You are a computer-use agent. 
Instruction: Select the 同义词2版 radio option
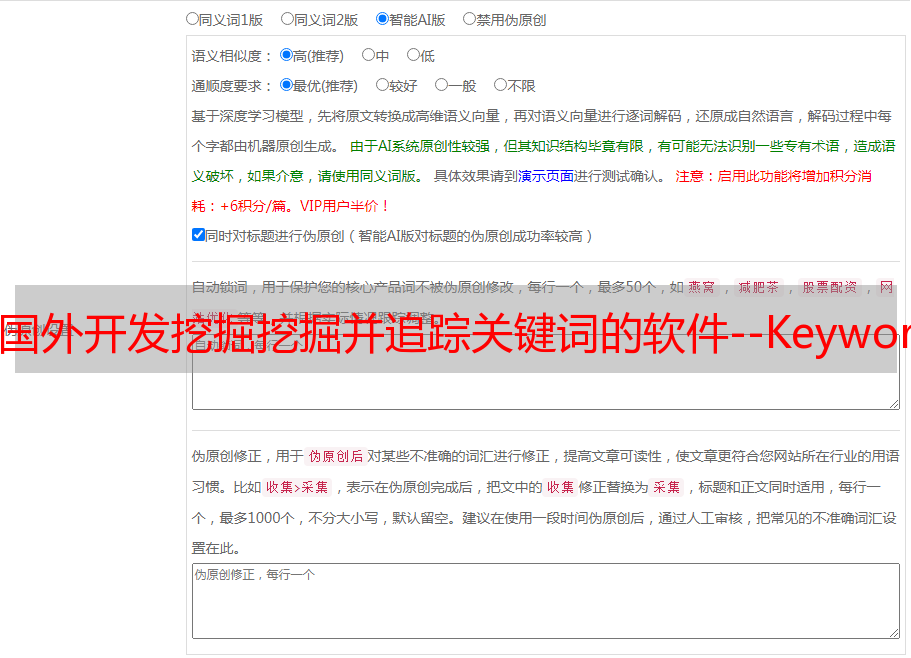pos(287,19)
